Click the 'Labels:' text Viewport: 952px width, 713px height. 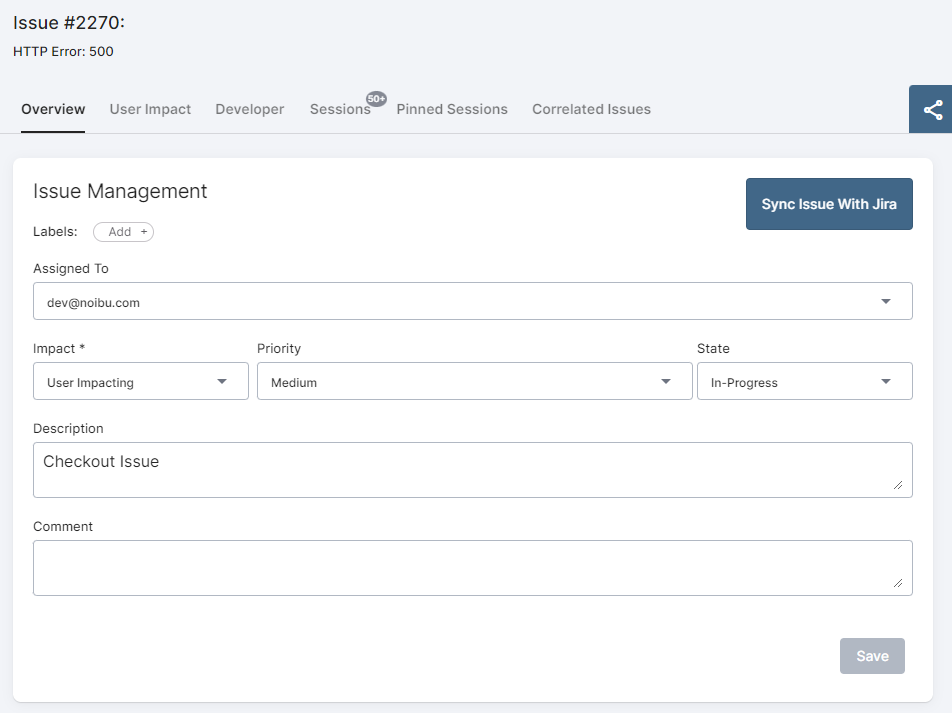[55, 231]
